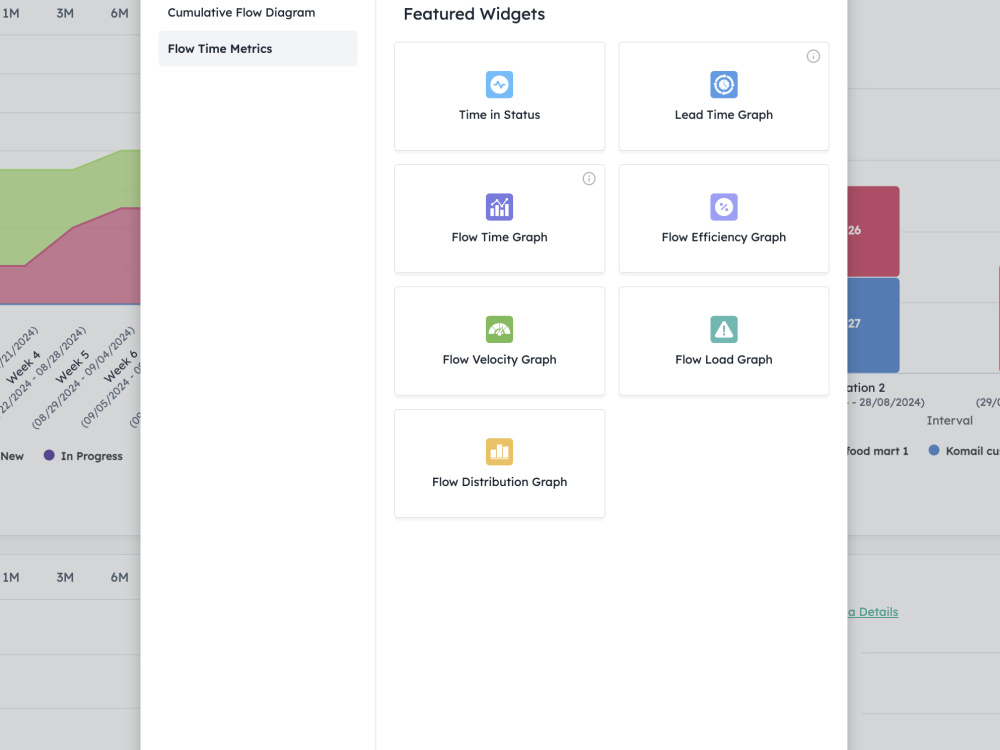Click info icon on Lead Time Graph card

pyautogui.click(x=813, y=56)
